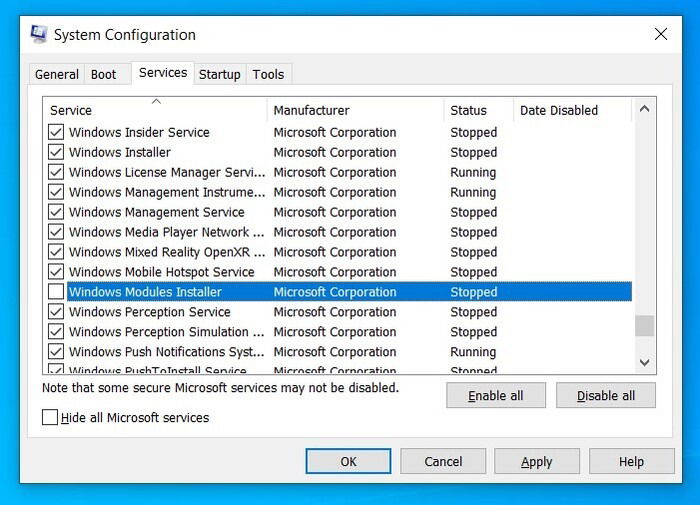Select Windows Push Notifications System row text
Viewport: 700px width, 505px height.
pyautogui.click(x=167, y=352)
